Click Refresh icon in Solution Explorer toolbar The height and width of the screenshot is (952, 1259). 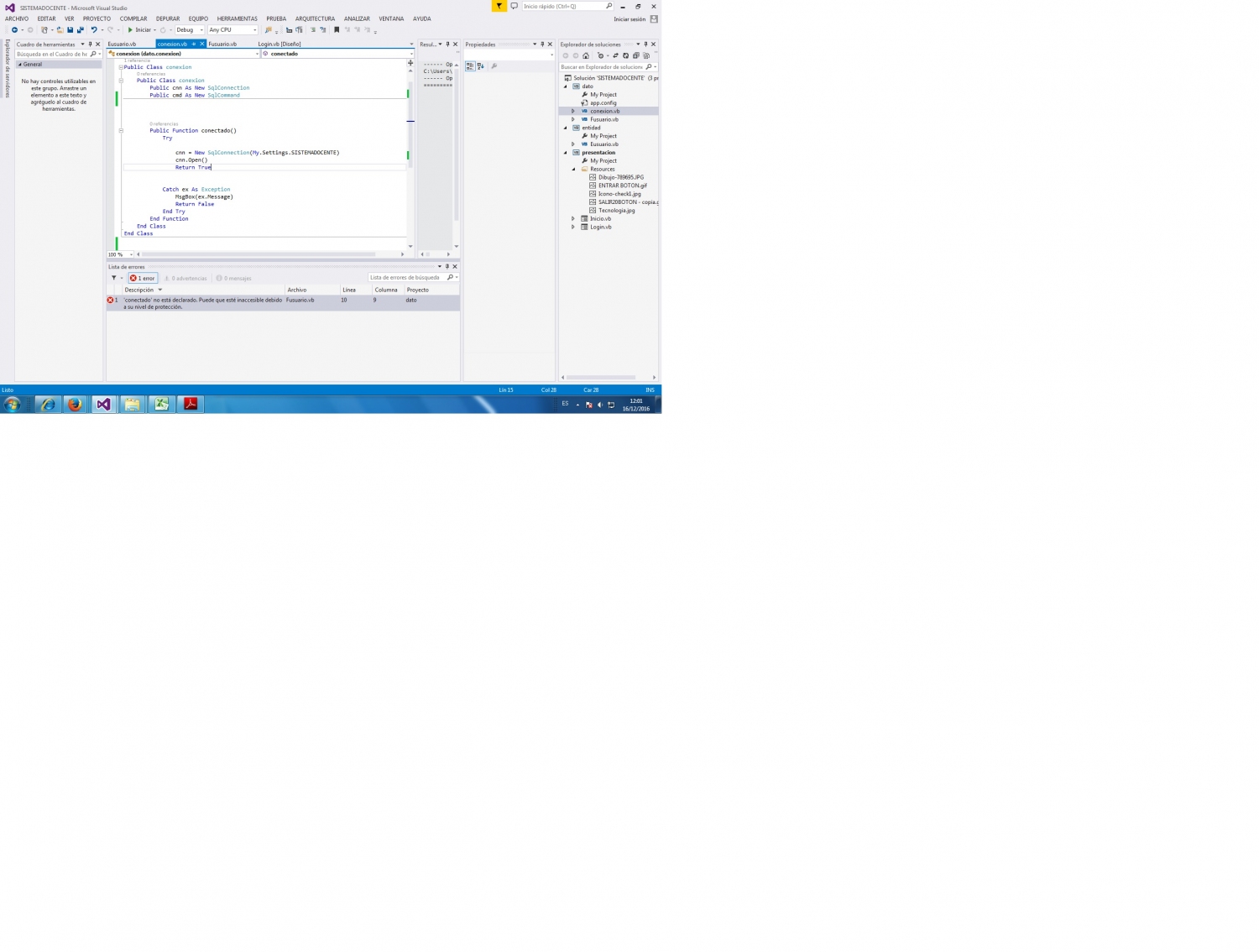625,55
